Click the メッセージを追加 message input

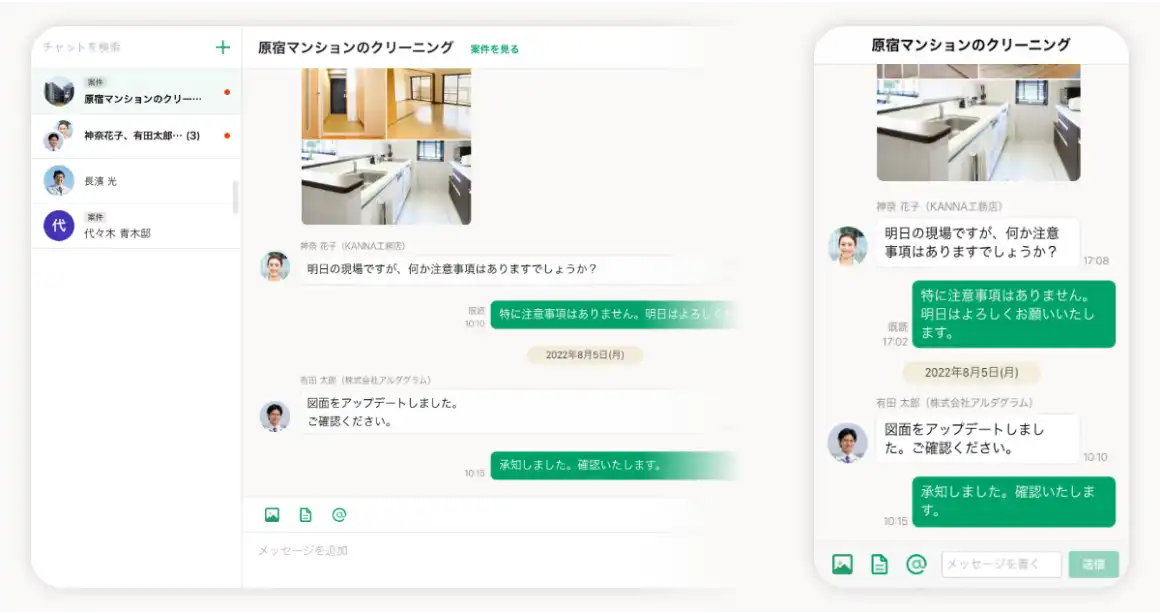pyautogui.click(x=400, y=549)
